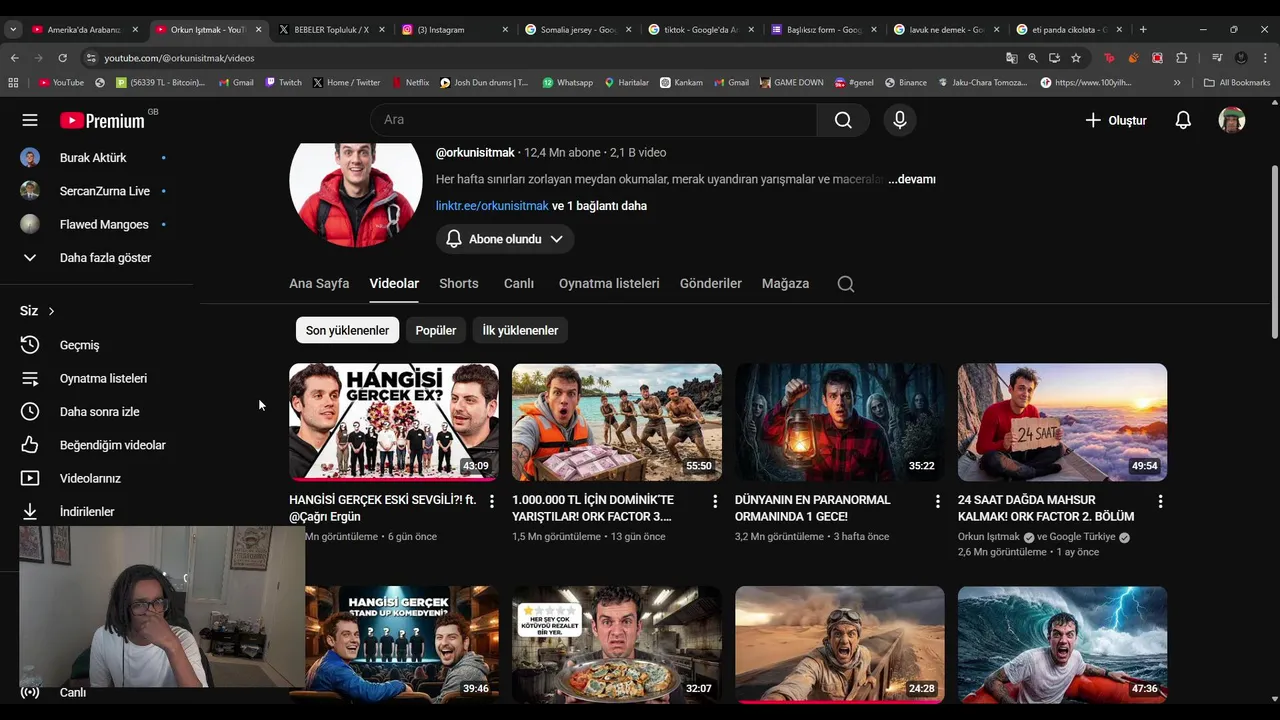The image size is (1280, 720).
Task: Open the tab search dropdown arrow
Action: (13, 30)
